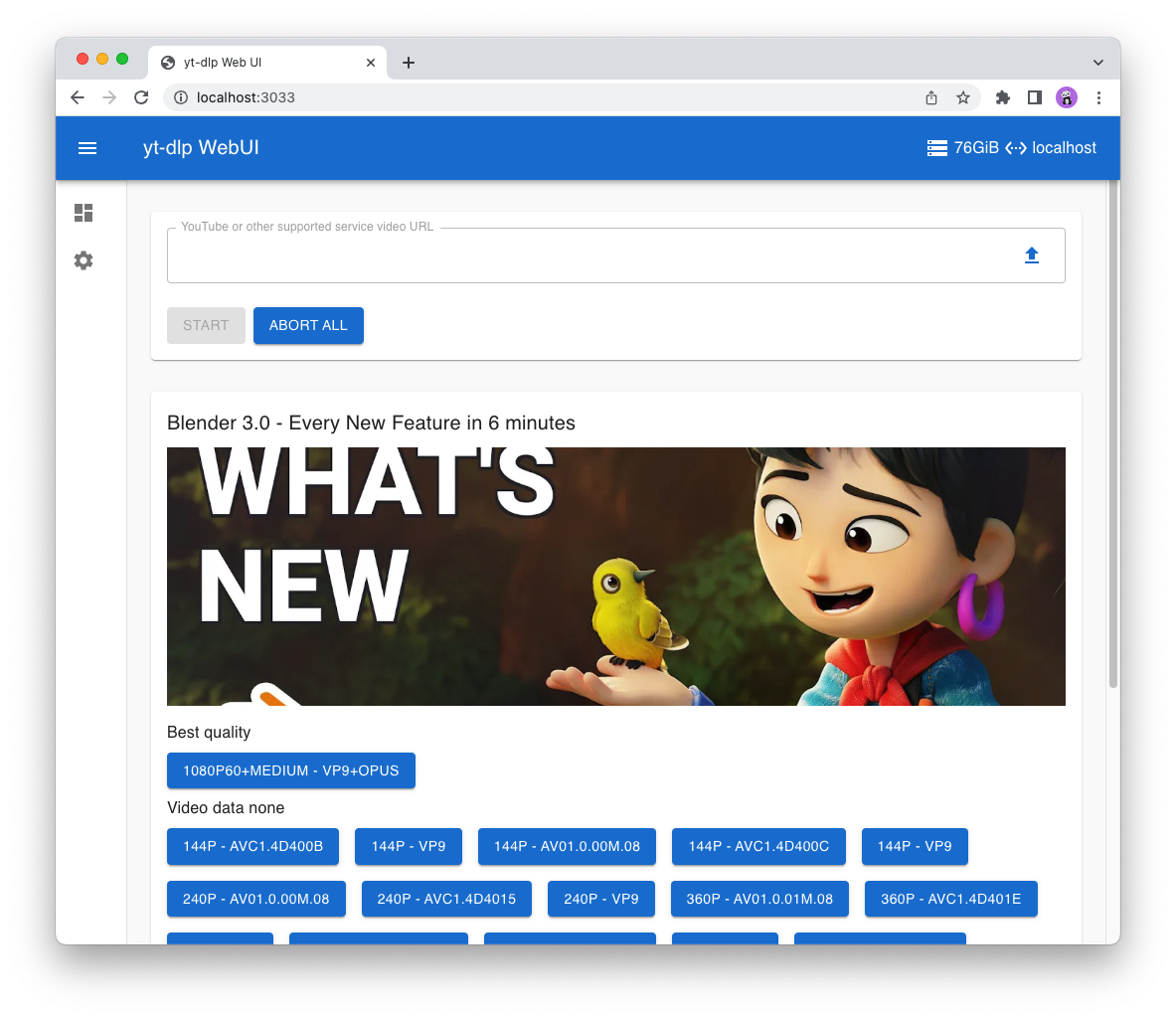Image resolution: width=1176 pixels, height=1018 pixels.
Task: Open the settings gear in sidebar
Action: (x=84, y=260)
